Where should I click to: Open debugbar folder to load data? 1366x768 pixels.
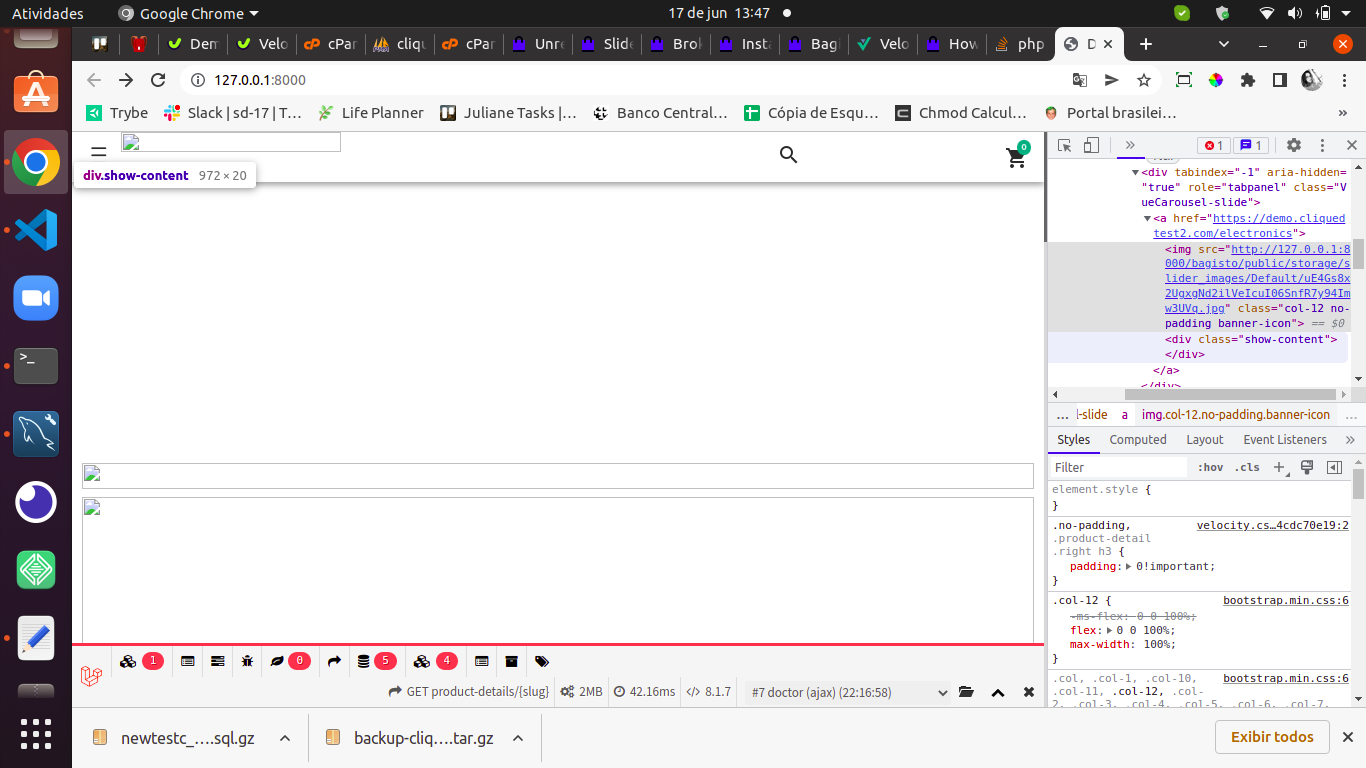pyautogui.click(x=966, y=692)
